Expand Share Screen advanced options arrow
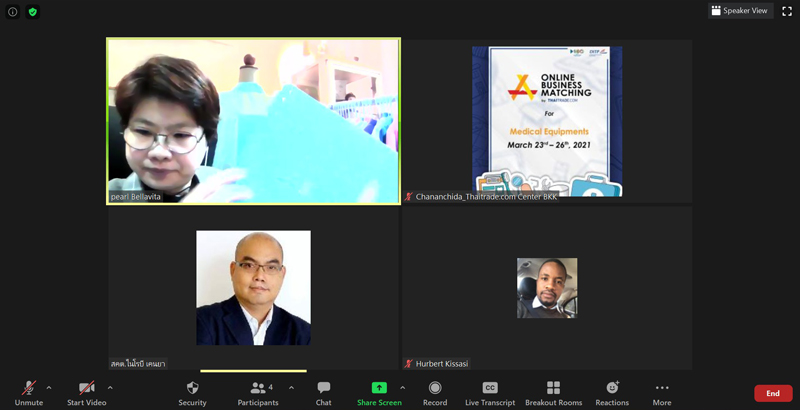800x410 pixels. click(402, 387)
